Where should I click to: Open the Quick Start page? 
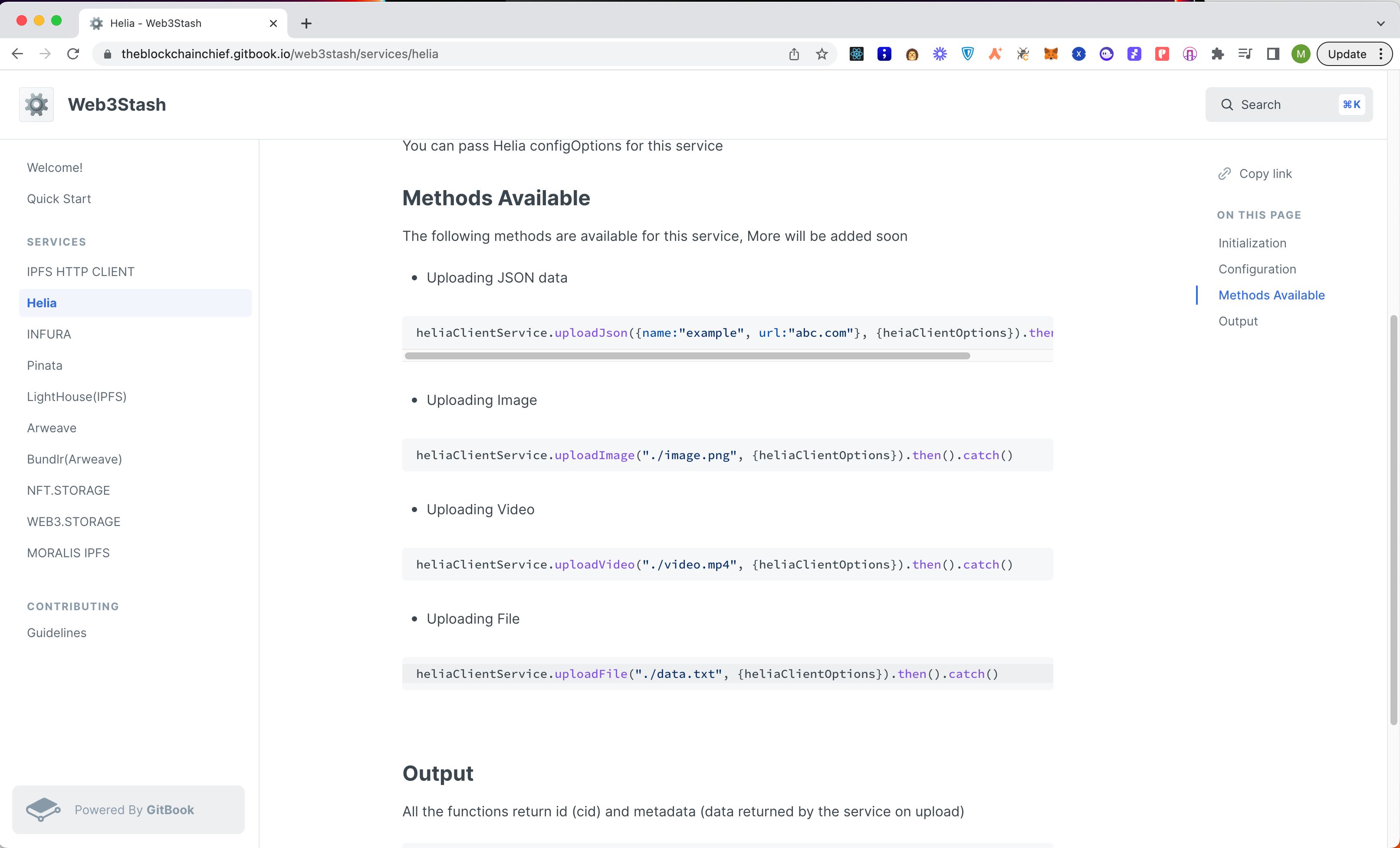click(x=59, y=199)
